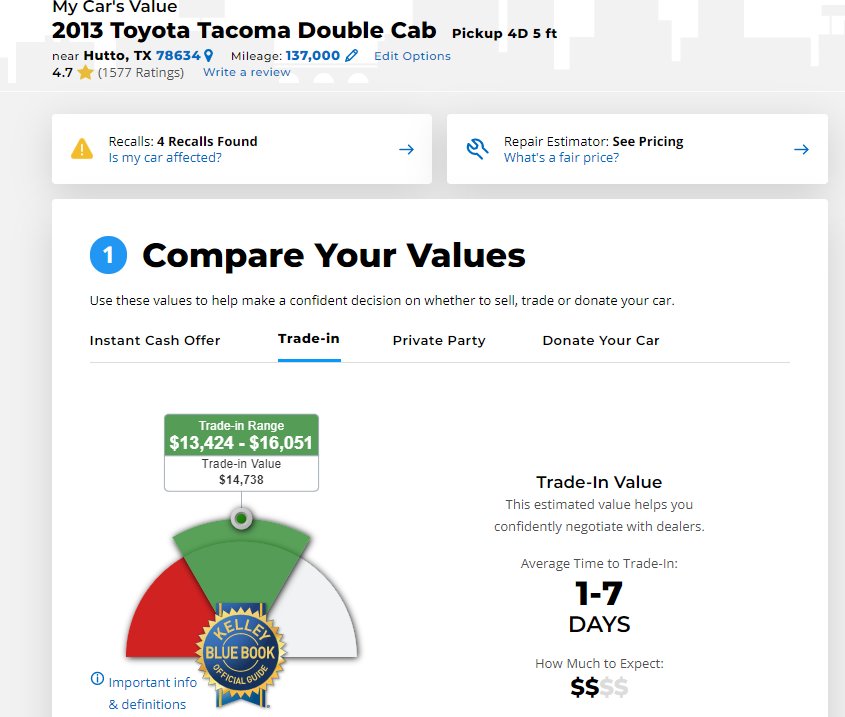Click the Kelley Blue Book official guide badge
845x717 pixels.
pos(241,653)
